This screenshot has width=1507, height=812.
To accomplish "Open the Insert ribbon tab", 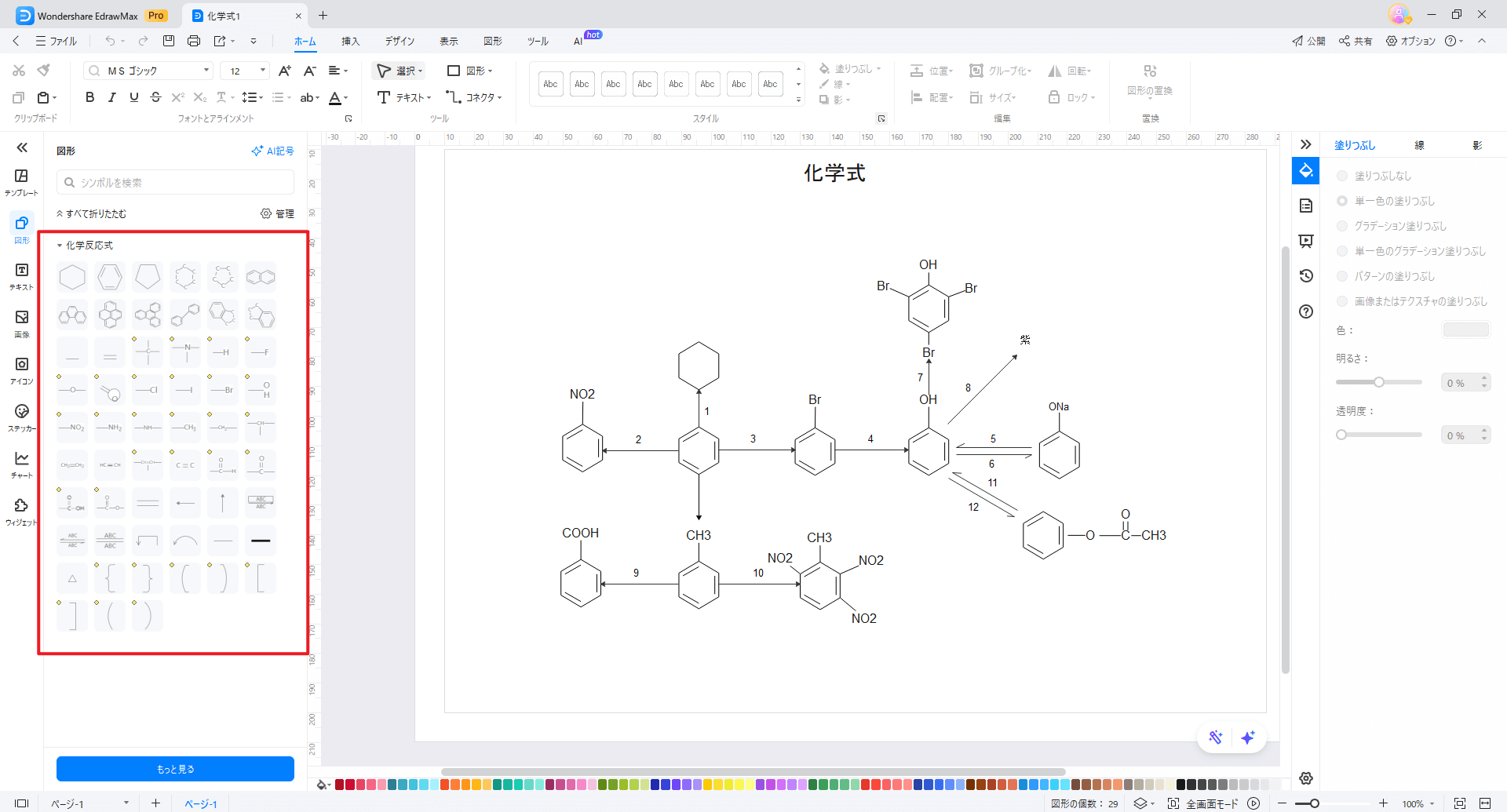I will point(350,41).
